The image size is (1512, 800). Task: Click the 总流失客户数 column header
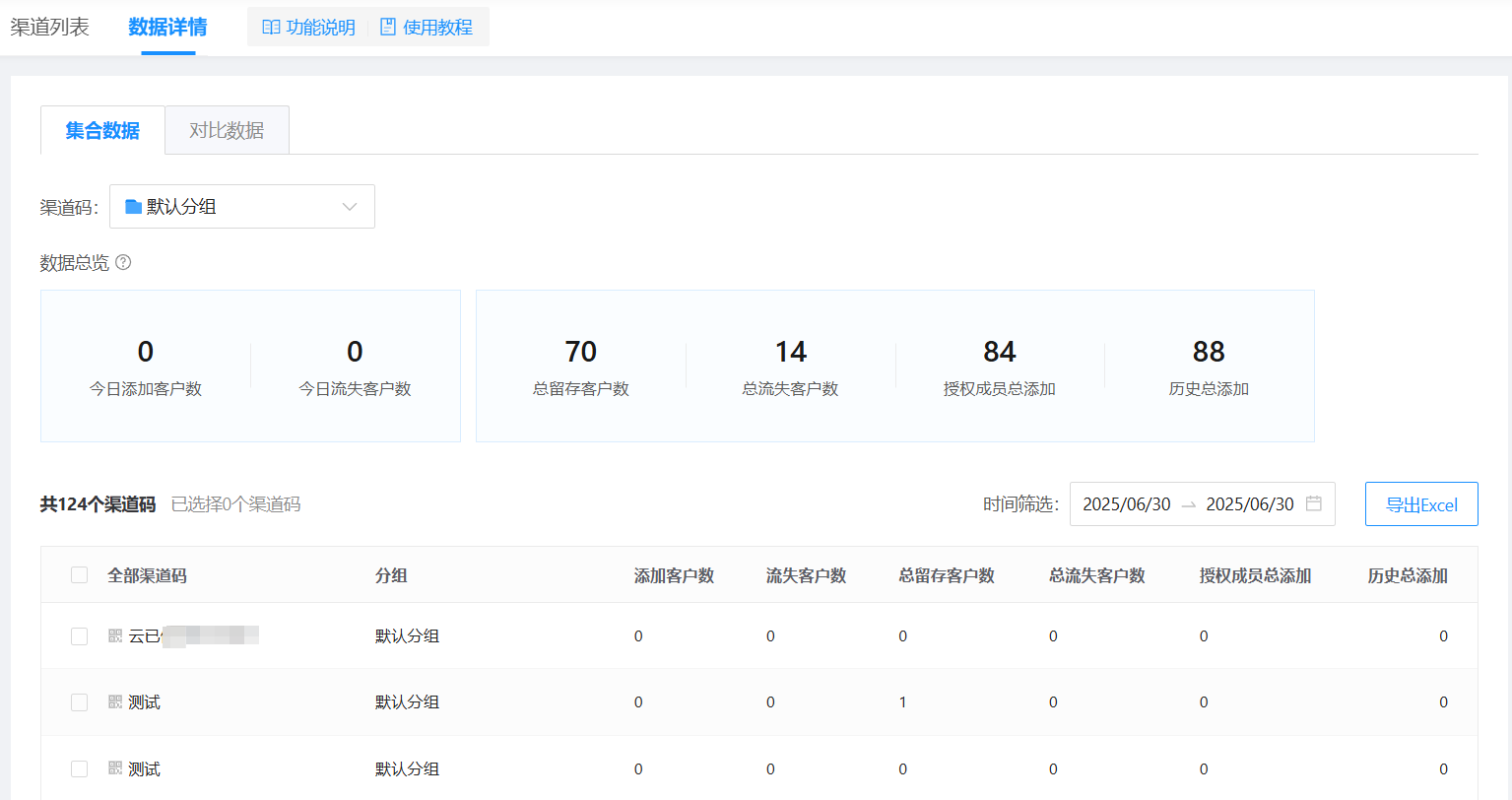[x=1097, y=575]
